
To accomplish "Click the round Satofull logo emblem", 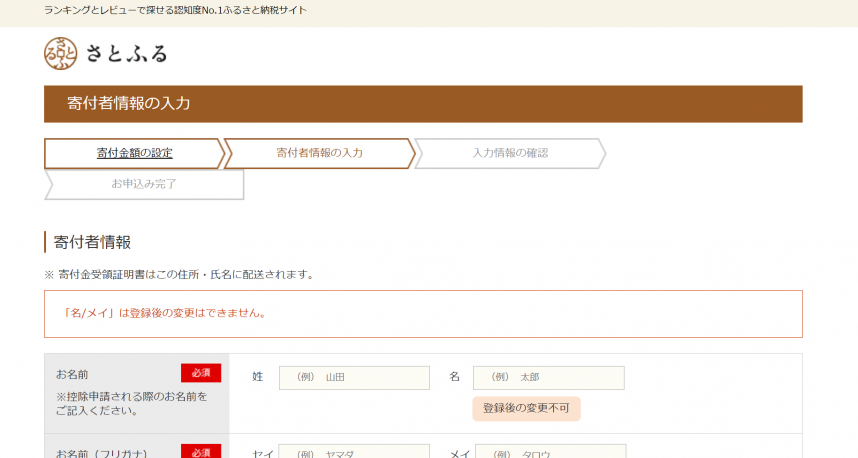I will click(x=60, y=53).
